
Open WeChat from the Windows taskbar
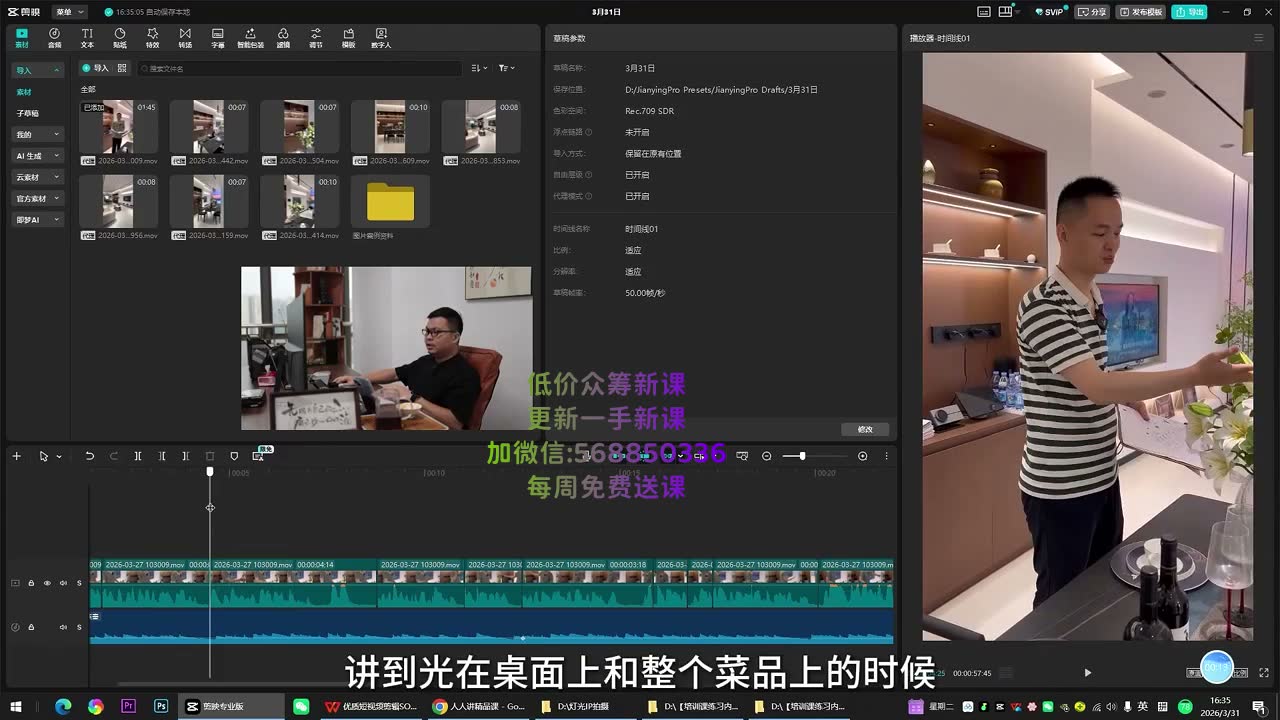(301, 706)
